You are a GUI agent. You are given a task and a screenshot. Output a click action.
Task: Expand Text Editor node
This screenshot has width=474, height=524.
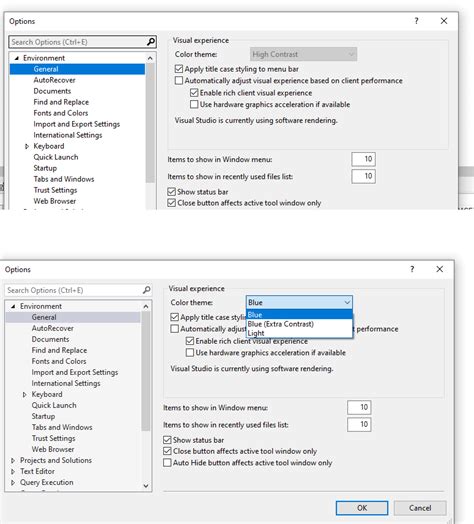[13, 472]
